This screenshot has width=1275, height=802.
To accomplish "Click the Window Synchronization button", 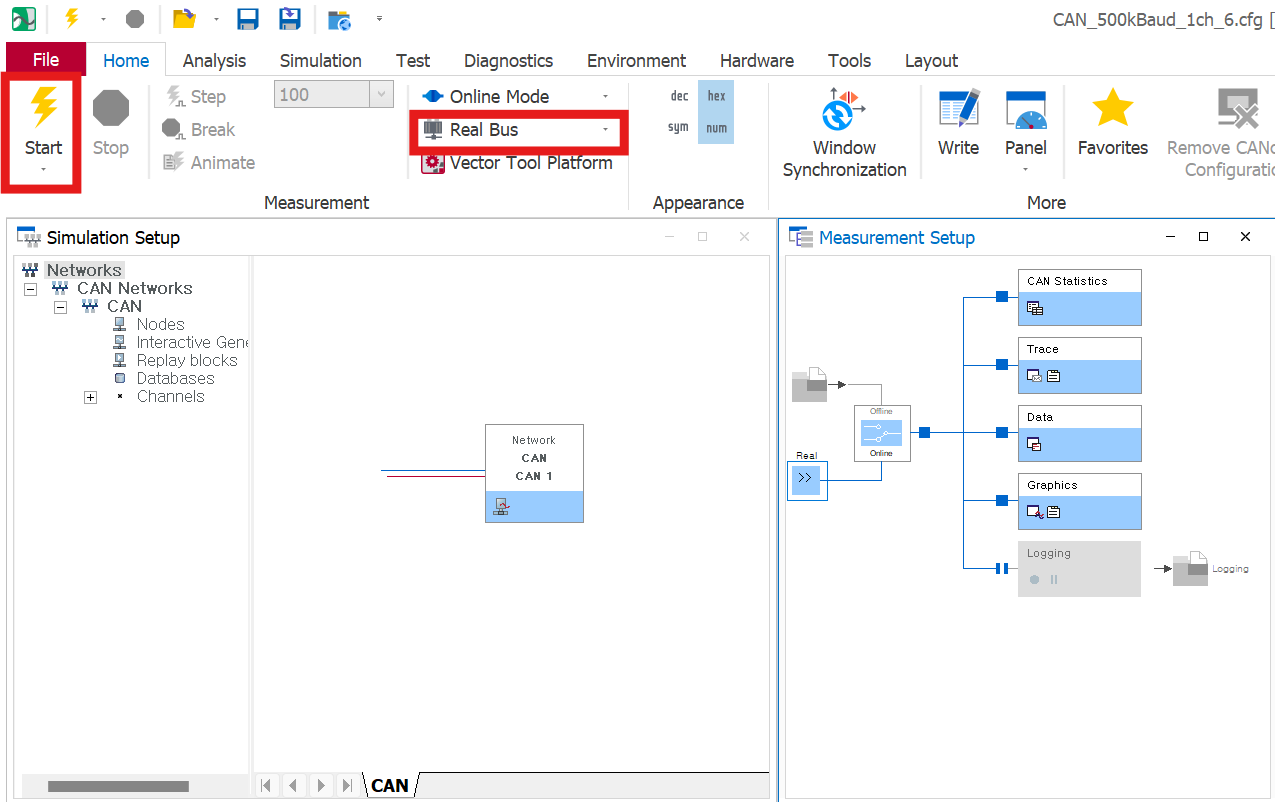I will click(844, 134).
